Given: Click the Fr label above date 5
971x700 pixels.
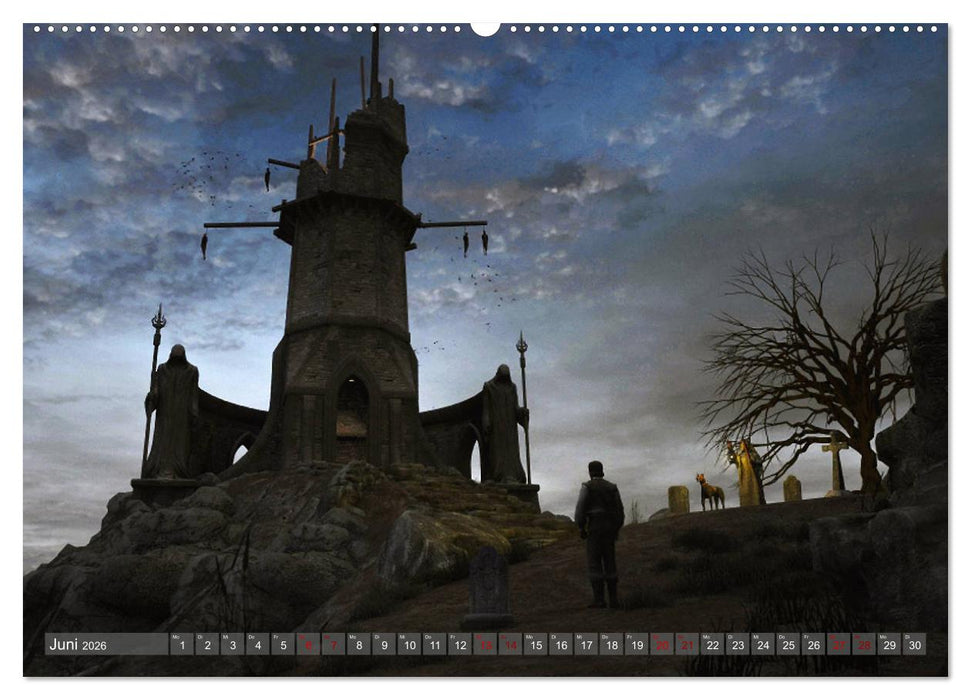Looking at the screenshot, I should pyautogui.click(x=276, y=634).
